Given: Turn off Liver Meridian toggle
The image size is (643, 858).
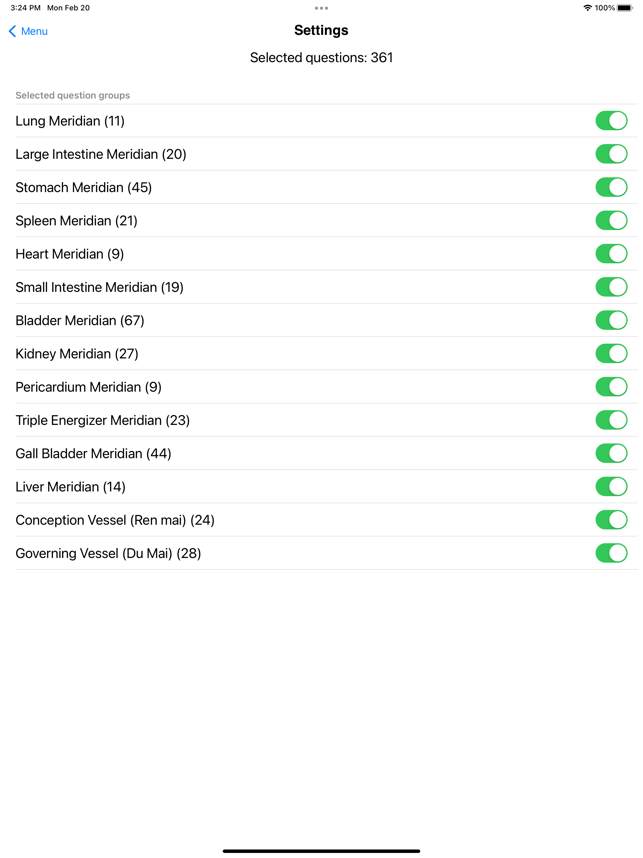Looking at the screenshot, I should click(x=611, y=486).
